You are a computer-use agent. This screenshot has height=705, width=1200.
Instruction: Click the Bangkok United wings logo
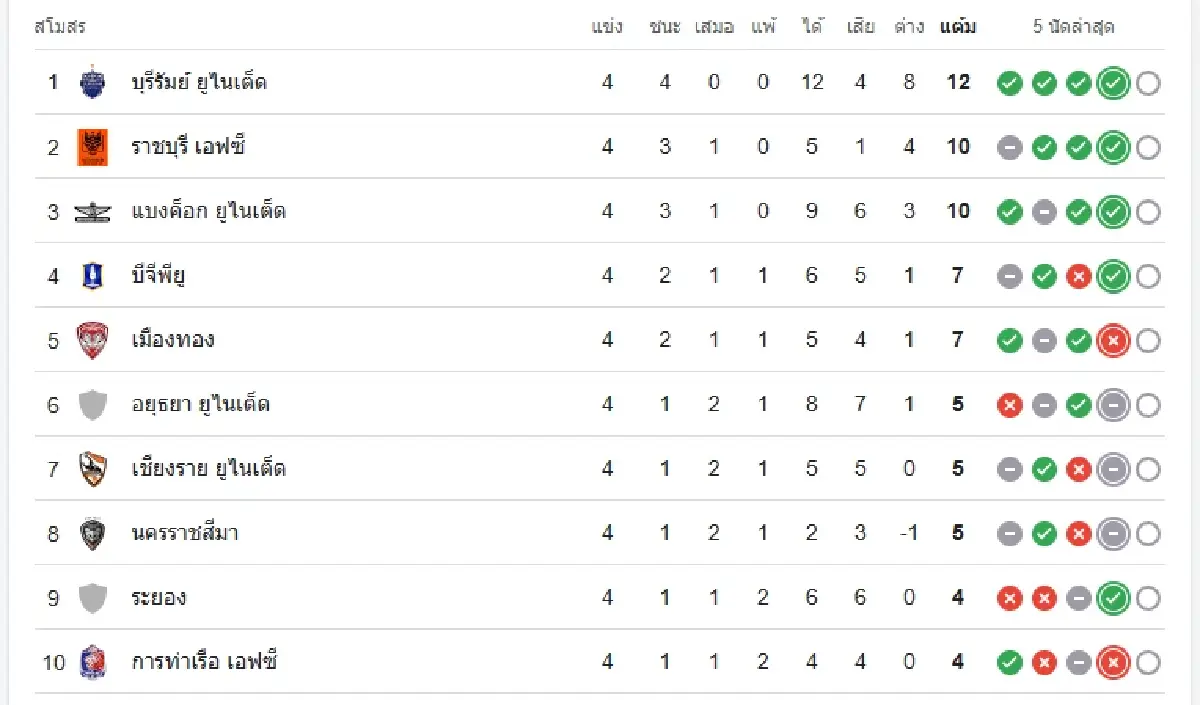coord(93,211)
